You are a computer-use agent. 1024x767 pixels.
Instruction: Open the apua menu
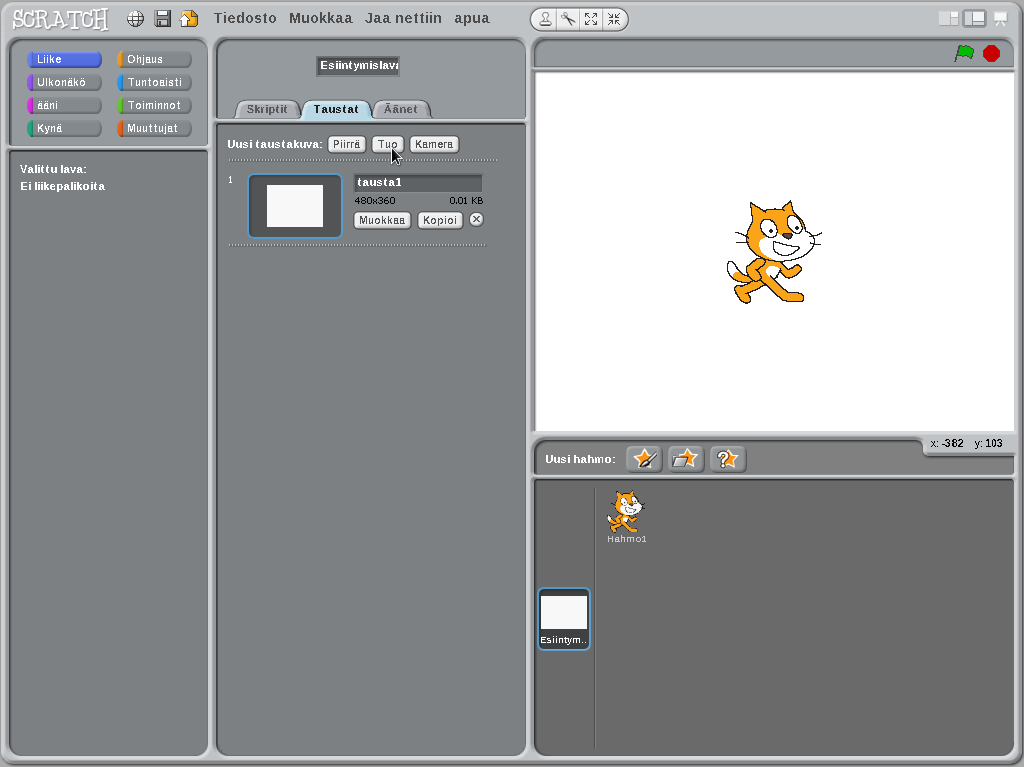pos(472,18)
